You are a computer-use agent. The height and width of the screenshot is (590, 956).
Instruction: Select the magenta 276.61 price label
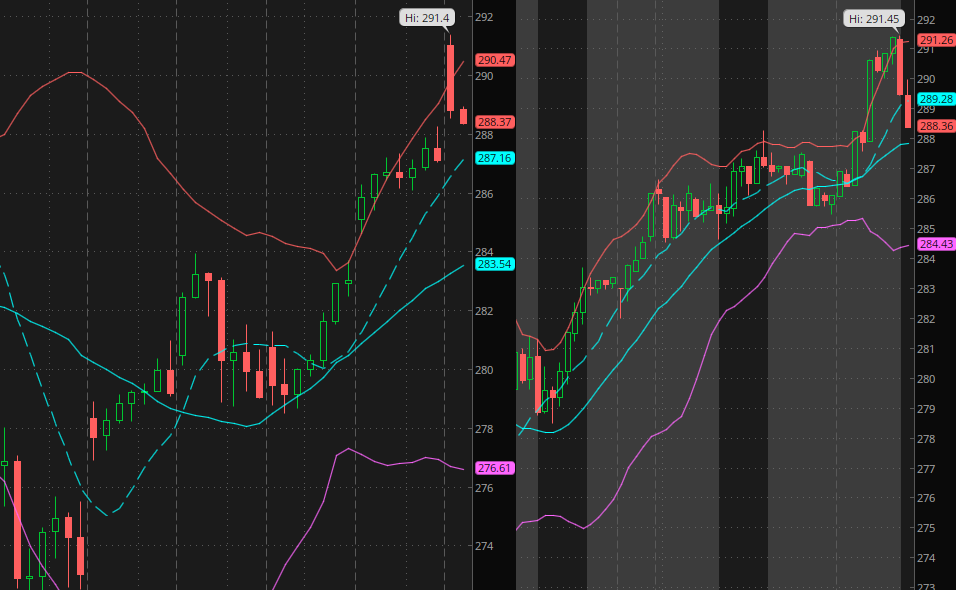coord(494,468)
